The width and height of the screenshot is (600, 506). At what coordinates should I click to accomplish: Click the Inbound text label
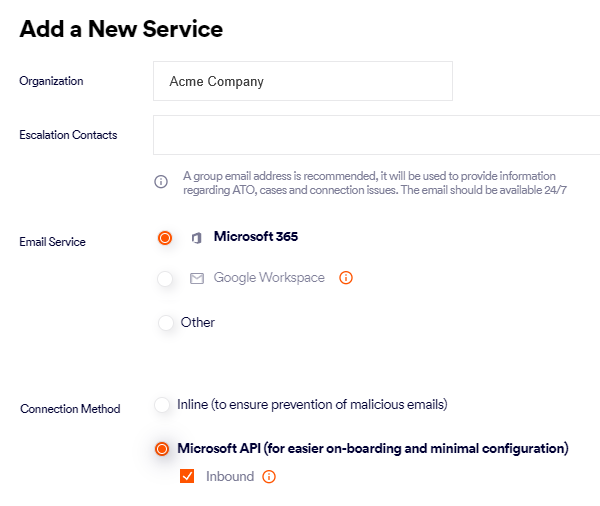point(230,477)
